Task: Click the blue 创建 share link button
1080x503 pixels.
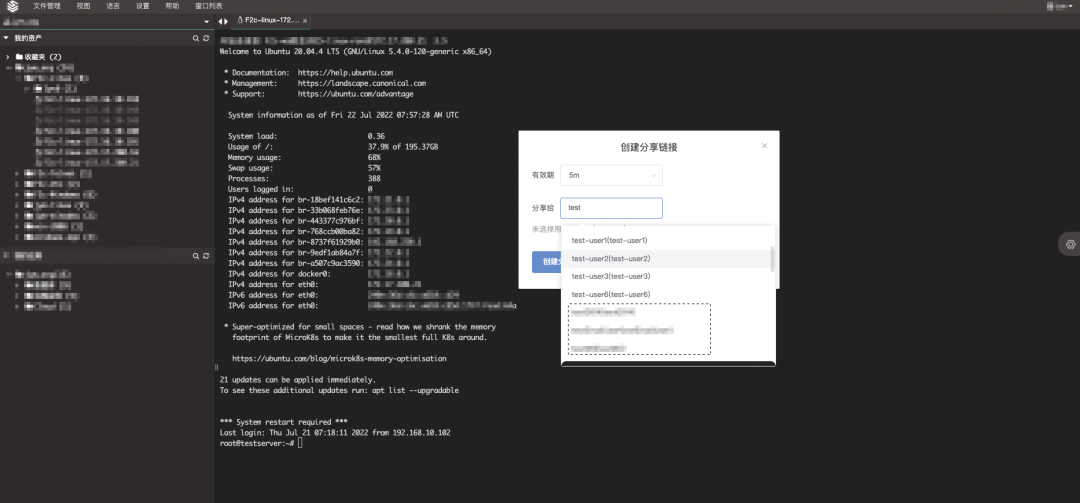Action: pyautogui.click(x=548, y=262)
